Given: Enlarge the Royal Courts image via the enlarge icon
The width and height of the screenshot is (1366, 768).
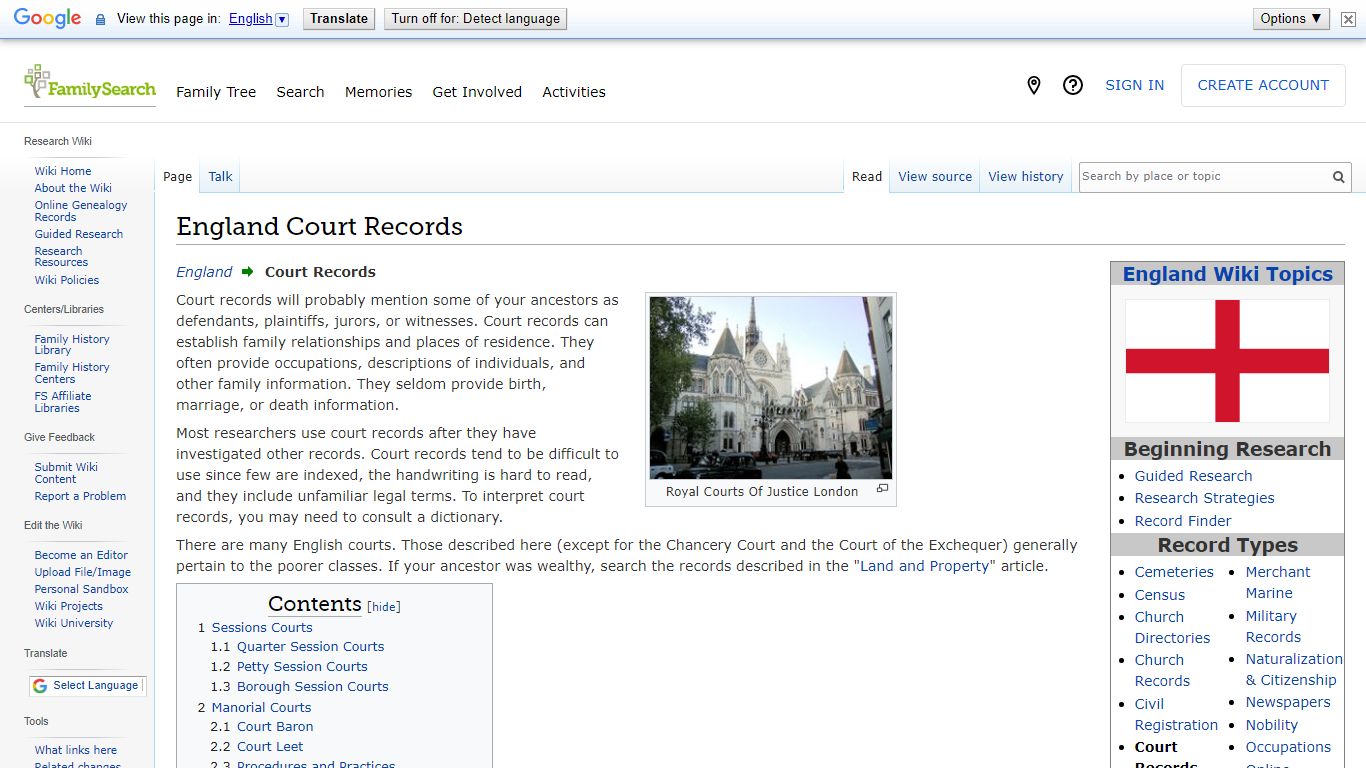Looking at the screenshot, I should [882, 489].
